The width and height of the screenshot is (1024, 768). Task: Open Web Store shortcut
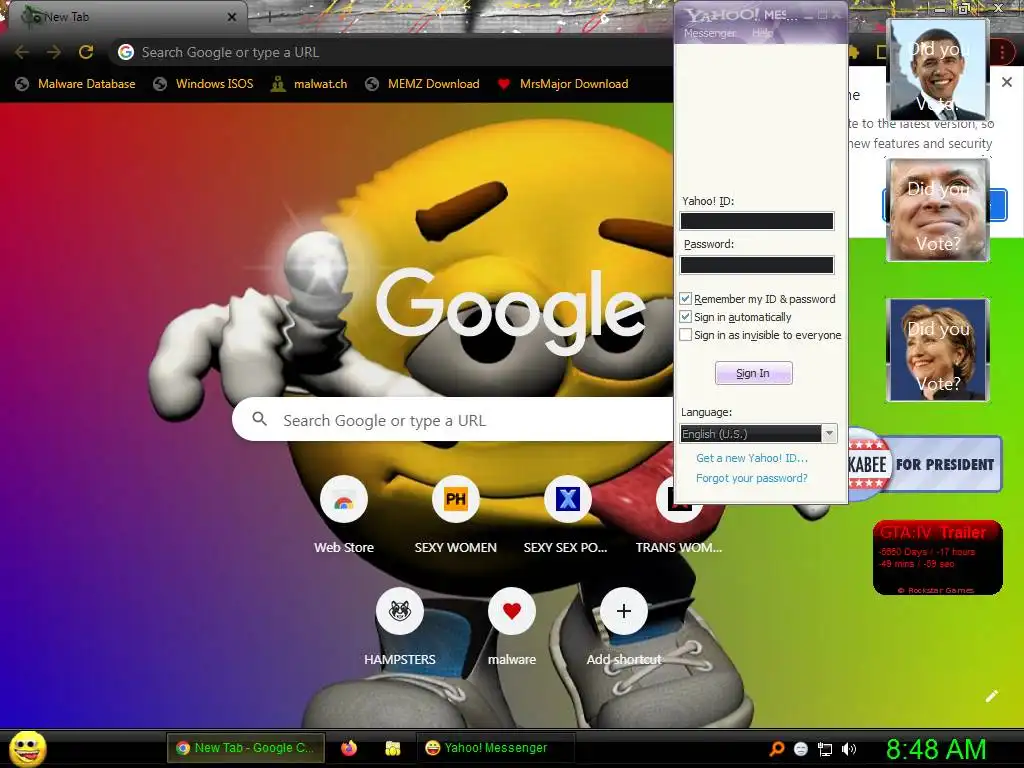coord(344,500)
